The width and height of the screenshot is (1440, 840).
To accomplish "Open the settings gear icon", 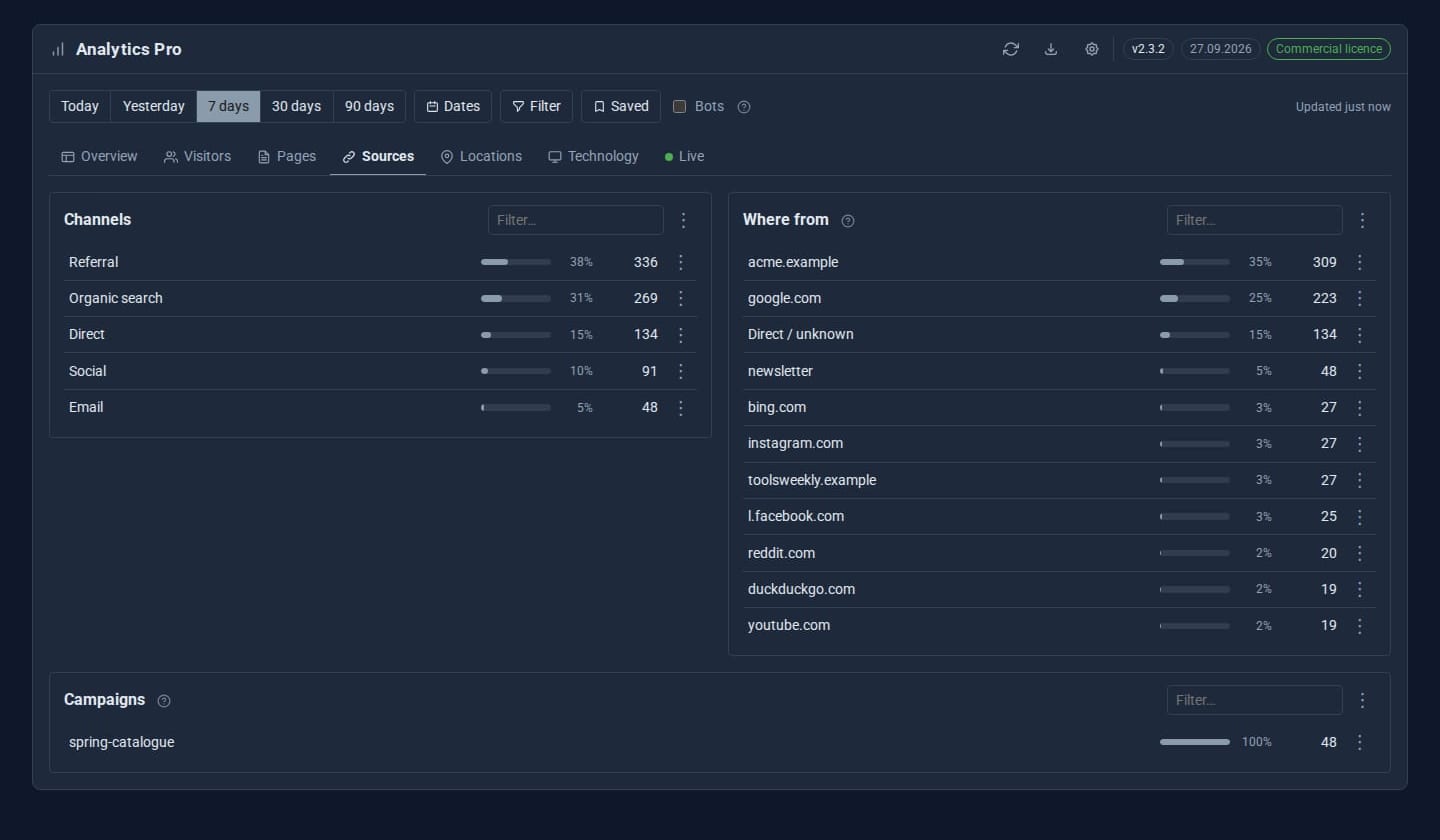I will tap(1092, 49).
